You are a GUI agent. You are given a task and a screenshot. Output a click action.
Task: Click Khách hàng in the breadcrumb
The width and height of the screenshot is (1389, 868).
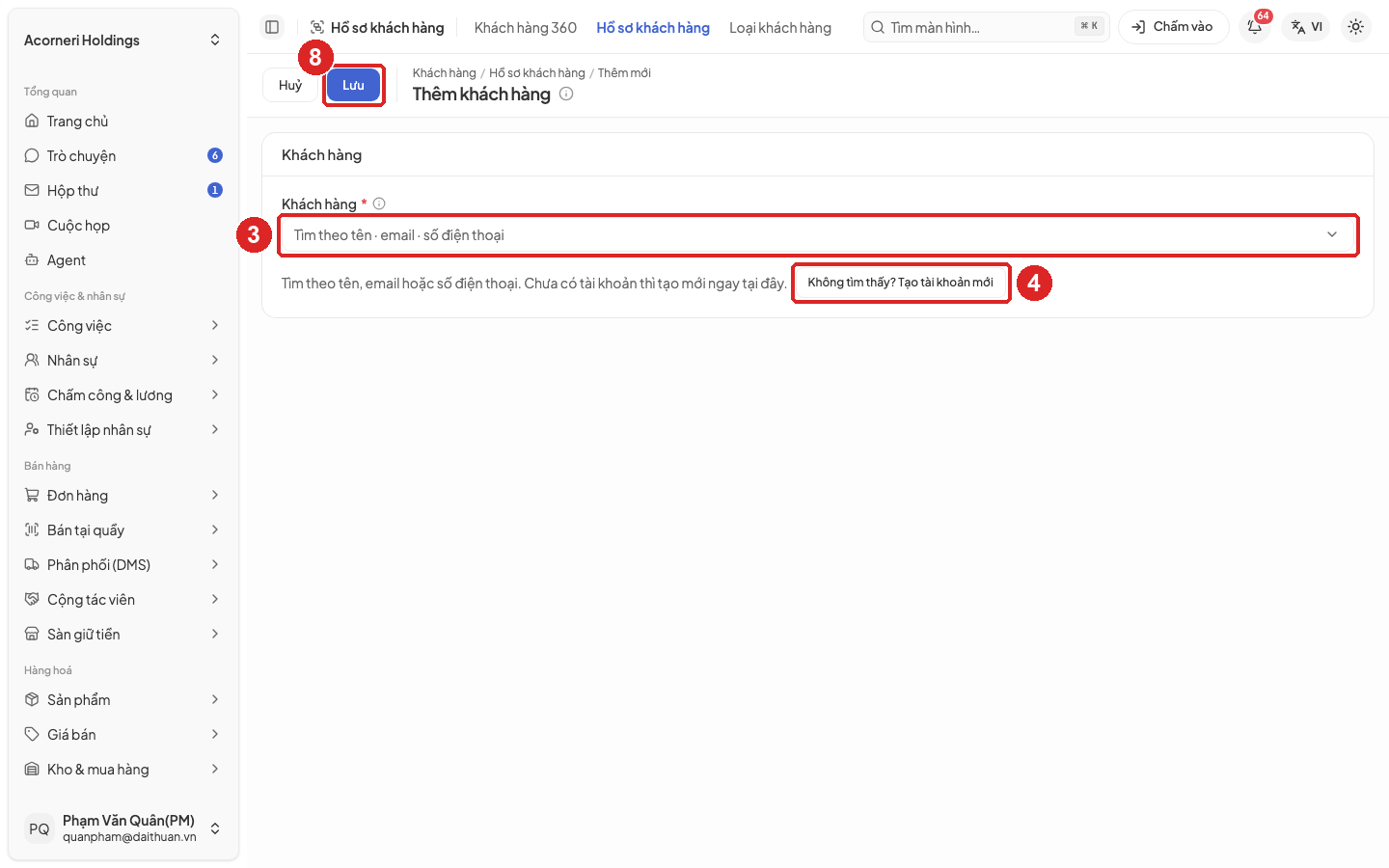tap(445, 73)
